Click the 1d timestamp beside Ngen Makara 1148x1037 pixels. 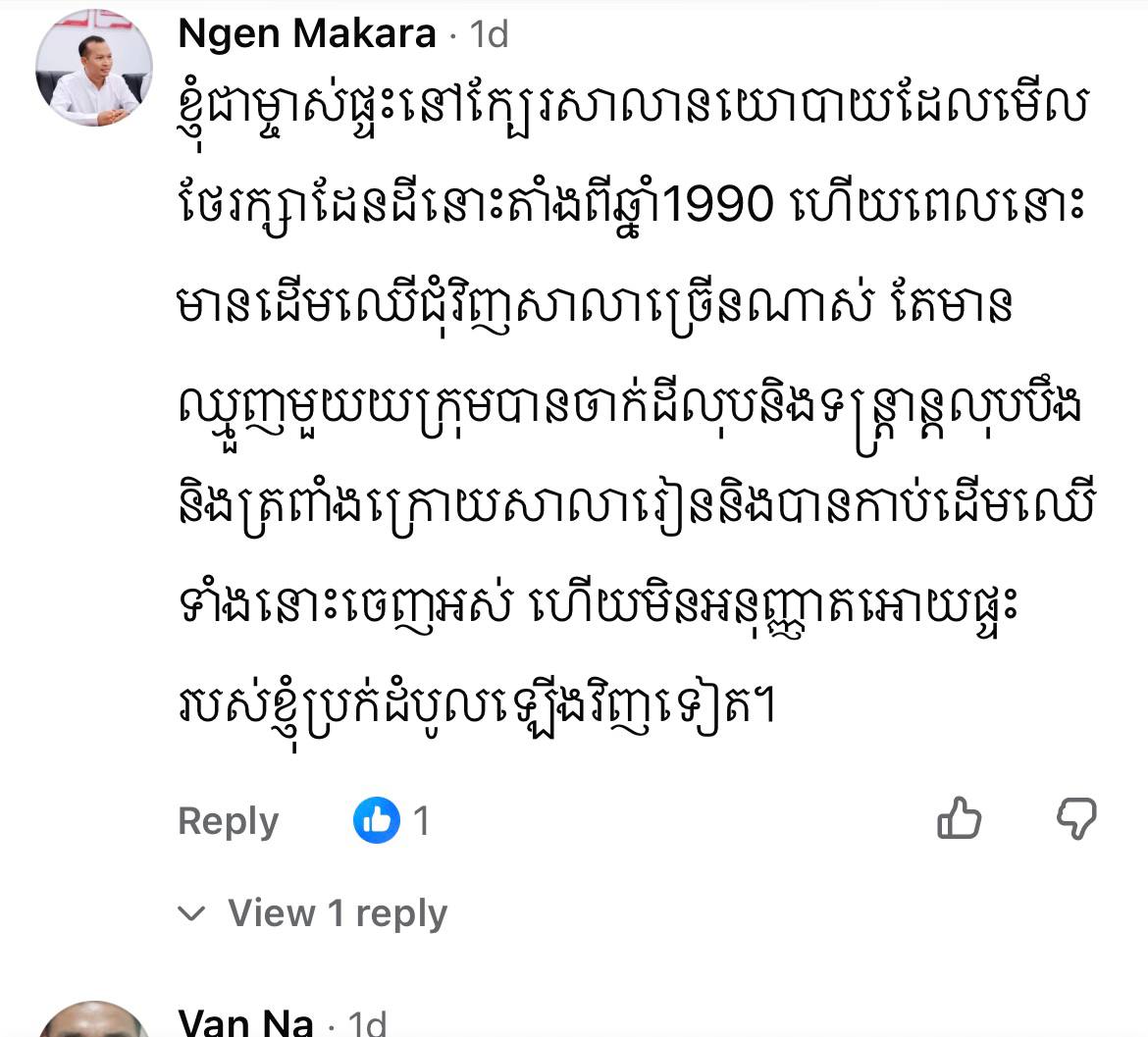pyautogui.click(x=489, y=34)
